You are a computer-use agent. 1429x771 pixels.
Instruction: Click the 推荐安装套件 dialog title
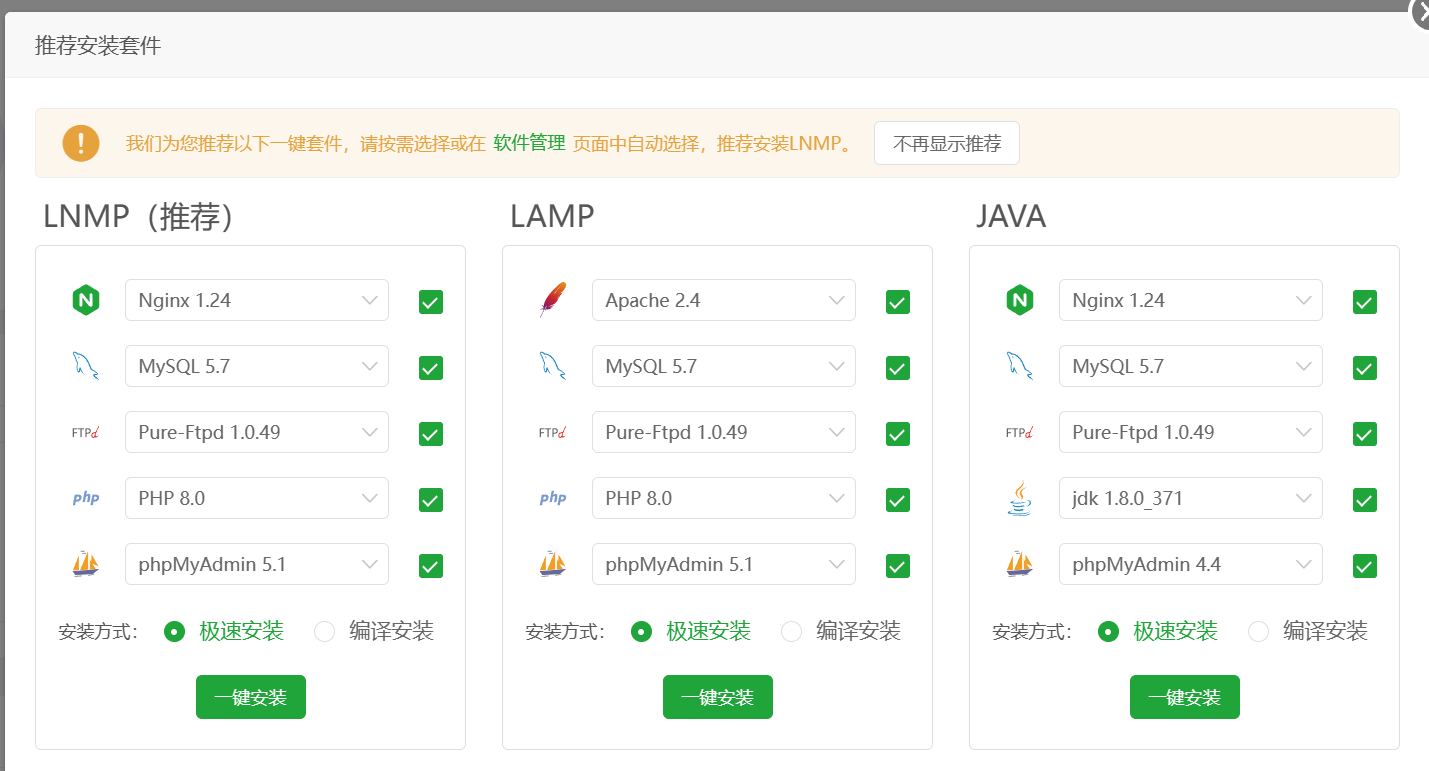click(x=98, y=46)
